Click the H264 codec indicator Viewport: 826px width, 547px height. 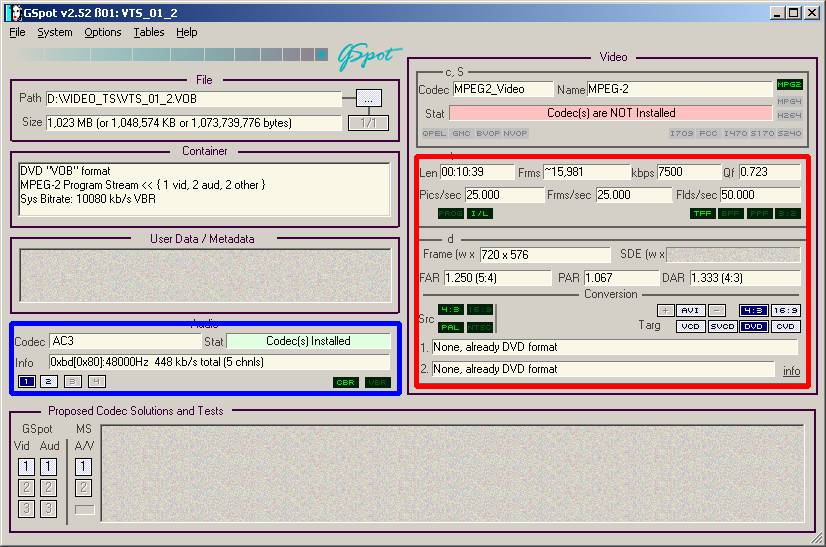(789, 115)
